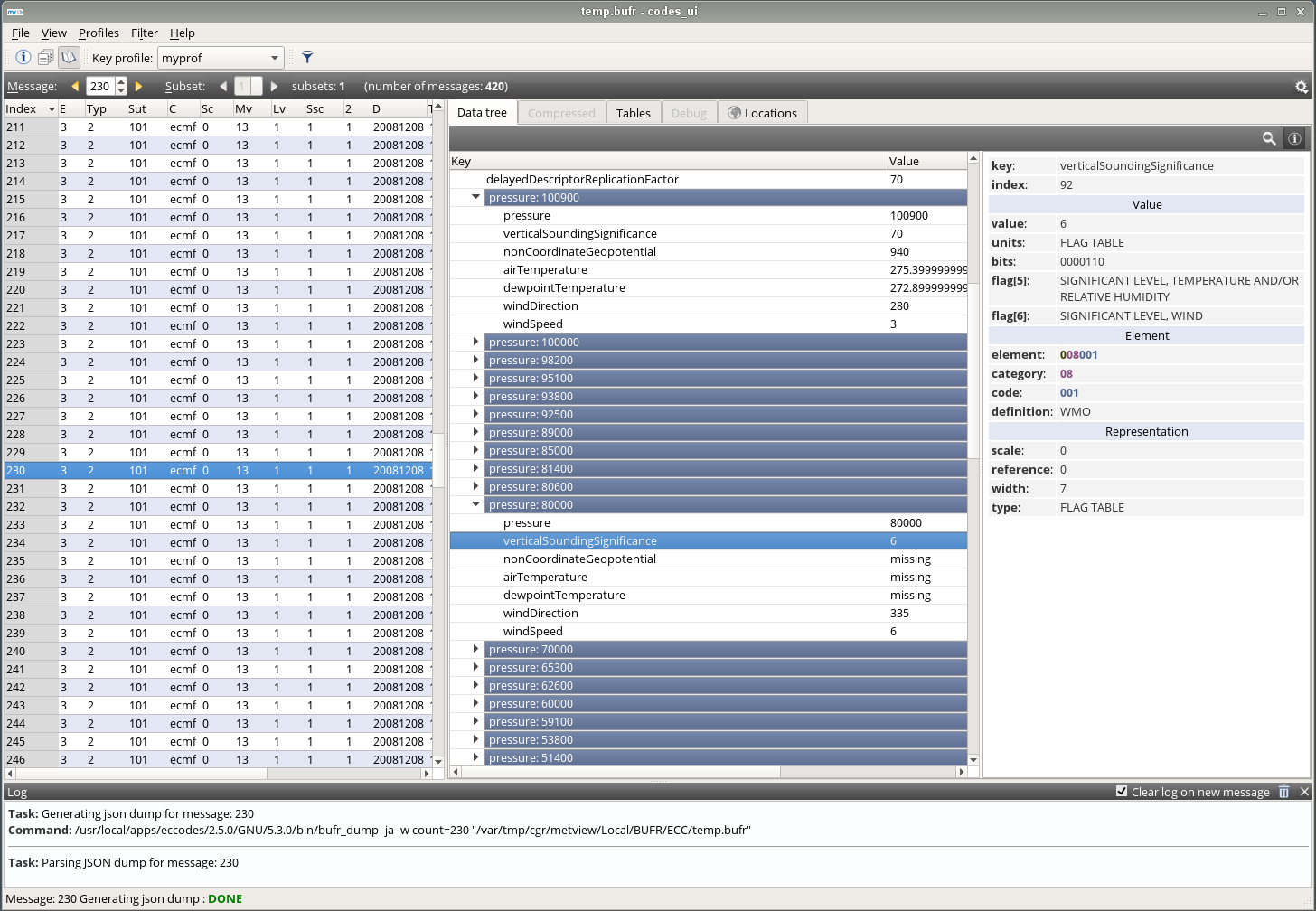Select message row with index 211

[x=217, y=127]
